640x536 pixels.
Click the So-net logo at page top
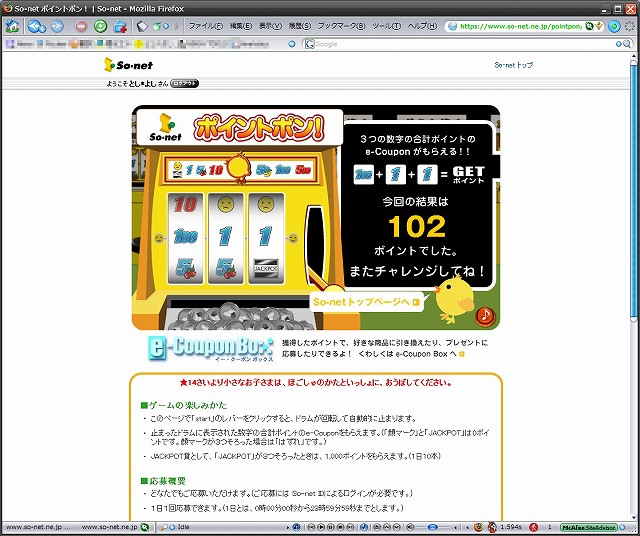[x=128, y=65]
